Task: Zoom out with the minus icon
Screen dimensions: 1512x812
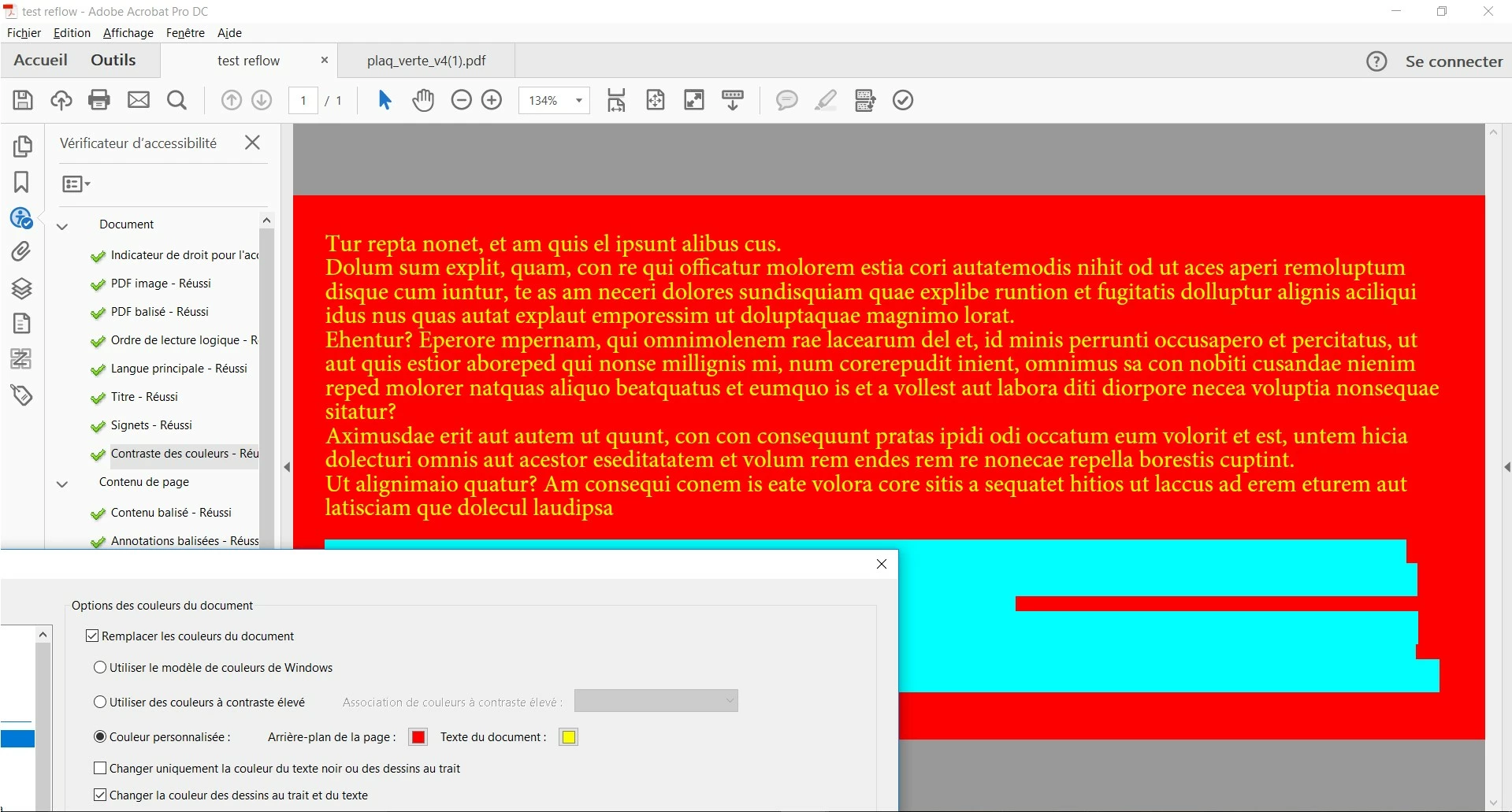Action: point(462,100)
